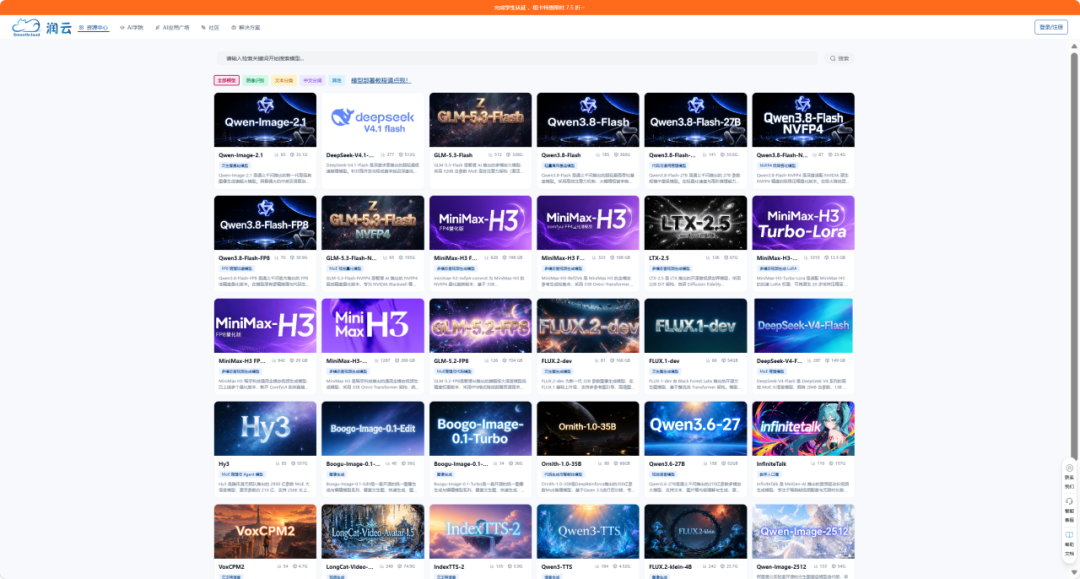
Task: Select the yellow category filter tag
Action: 284,81
